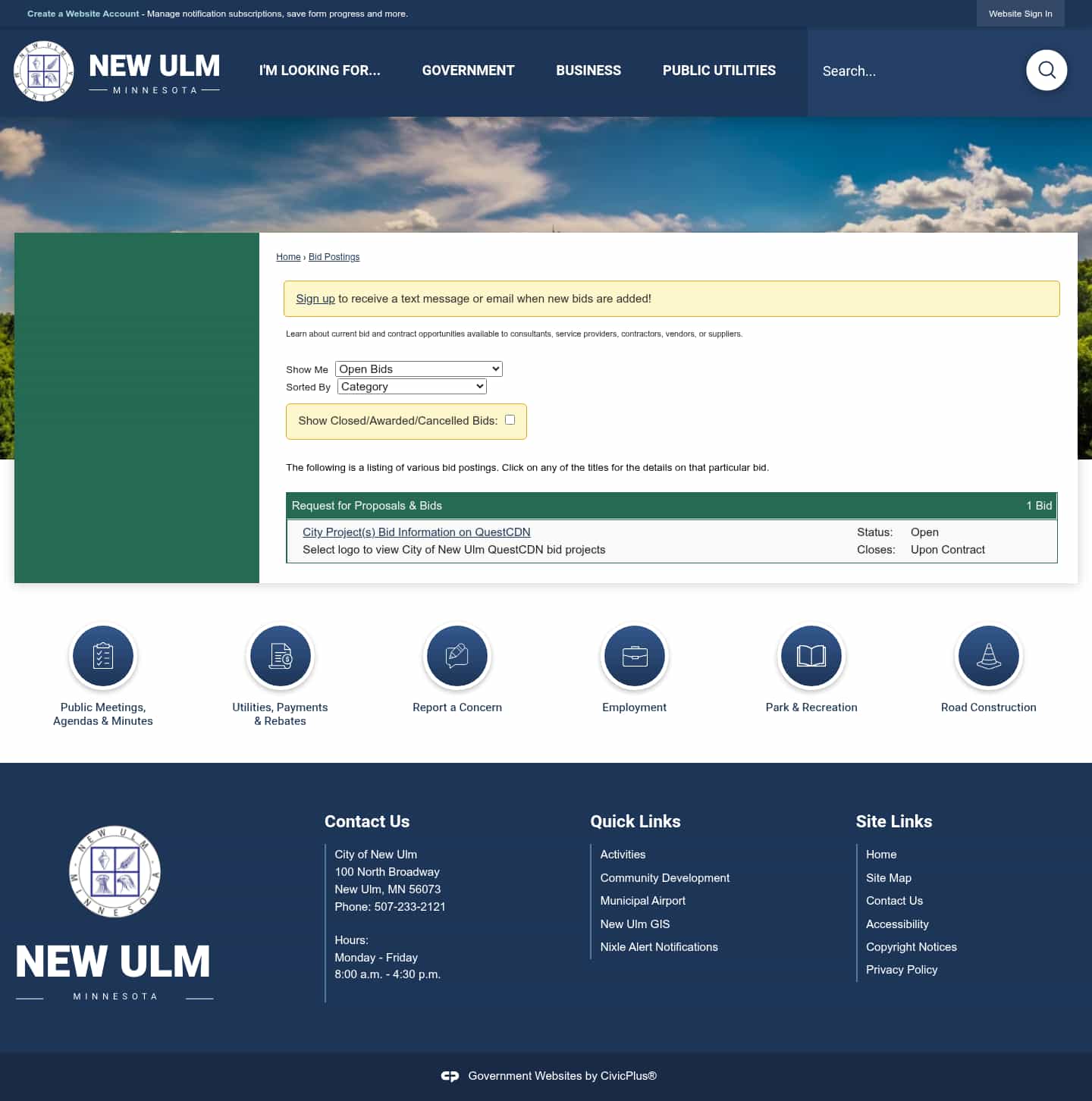The width and height of the screenshot is (1092, 1101).
Task: Open the Government menu
Action: 468,71
